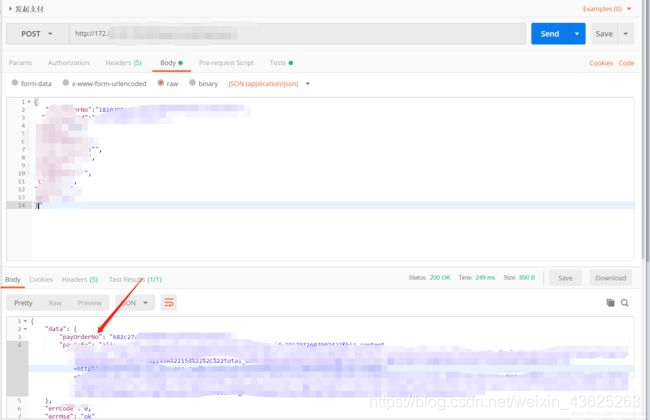
Task: Save the response with the lower Save button
Action: (565, 278)
